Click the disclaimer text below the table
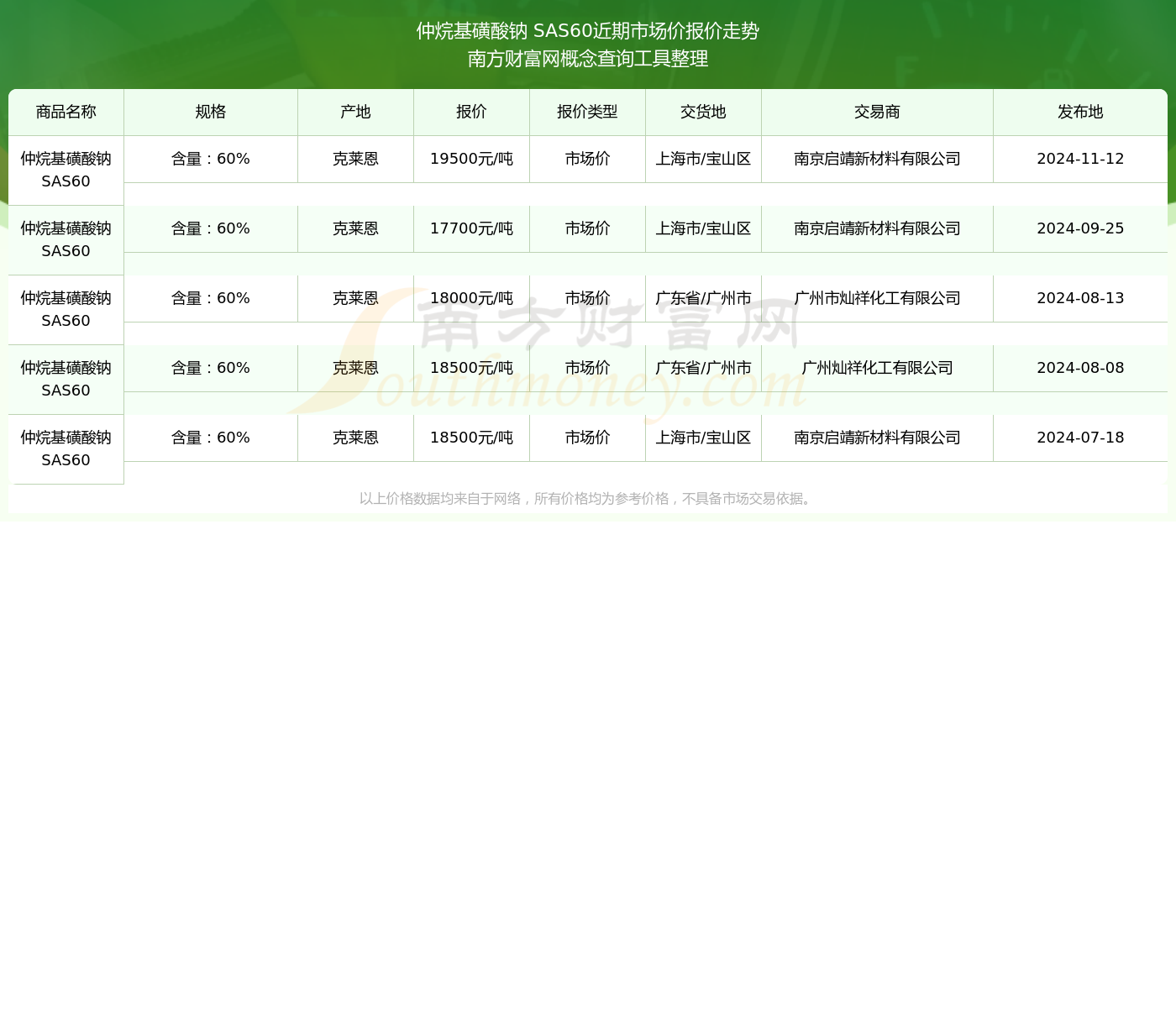This screenshot has height=1012, width=1176. (x=587, y=499)
